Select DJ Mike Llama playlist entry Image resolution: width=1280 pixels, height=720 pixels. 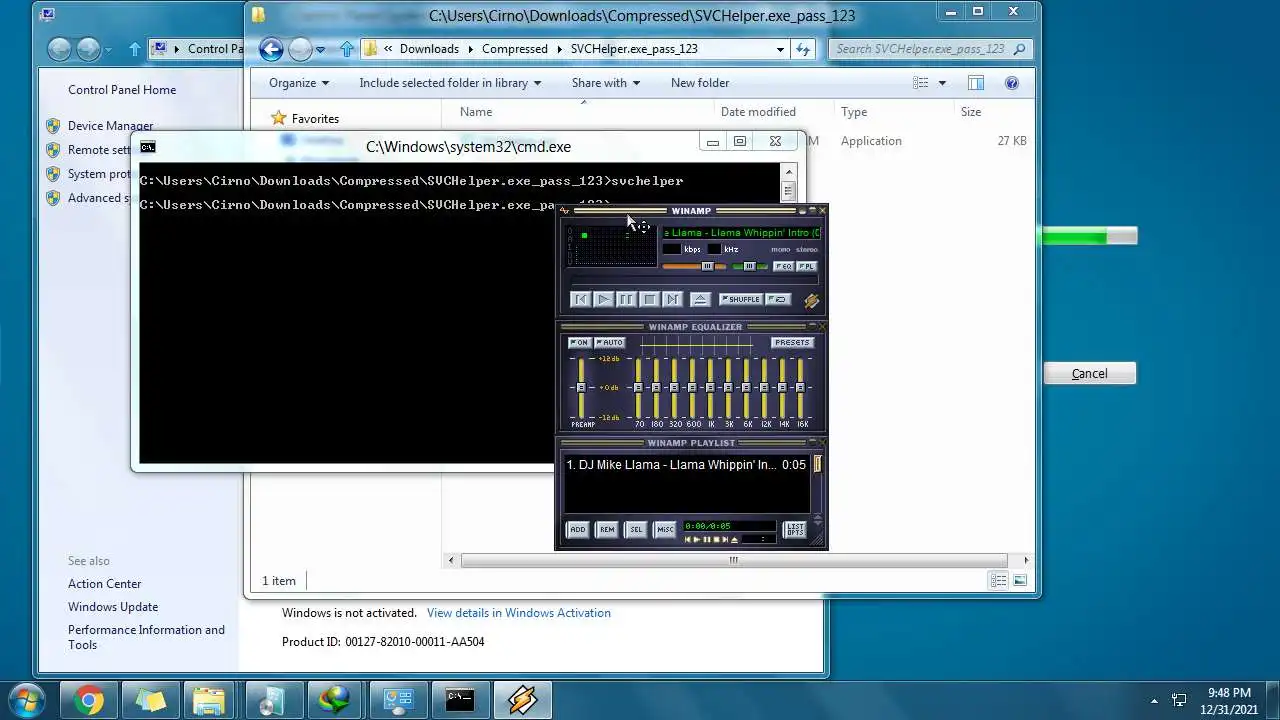tap(686, 465)
